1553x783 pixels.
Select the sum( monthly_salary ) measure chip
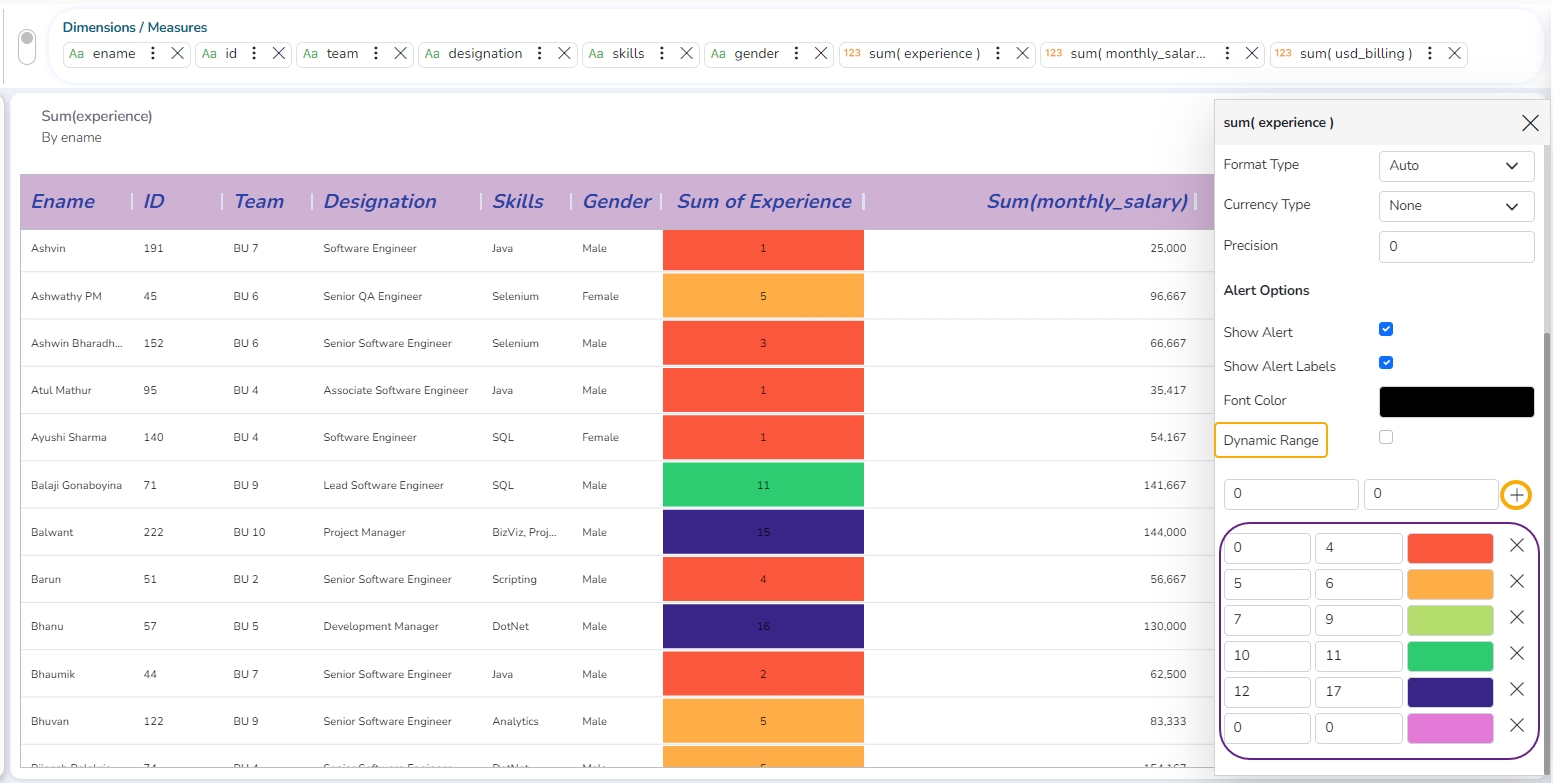1138,54
